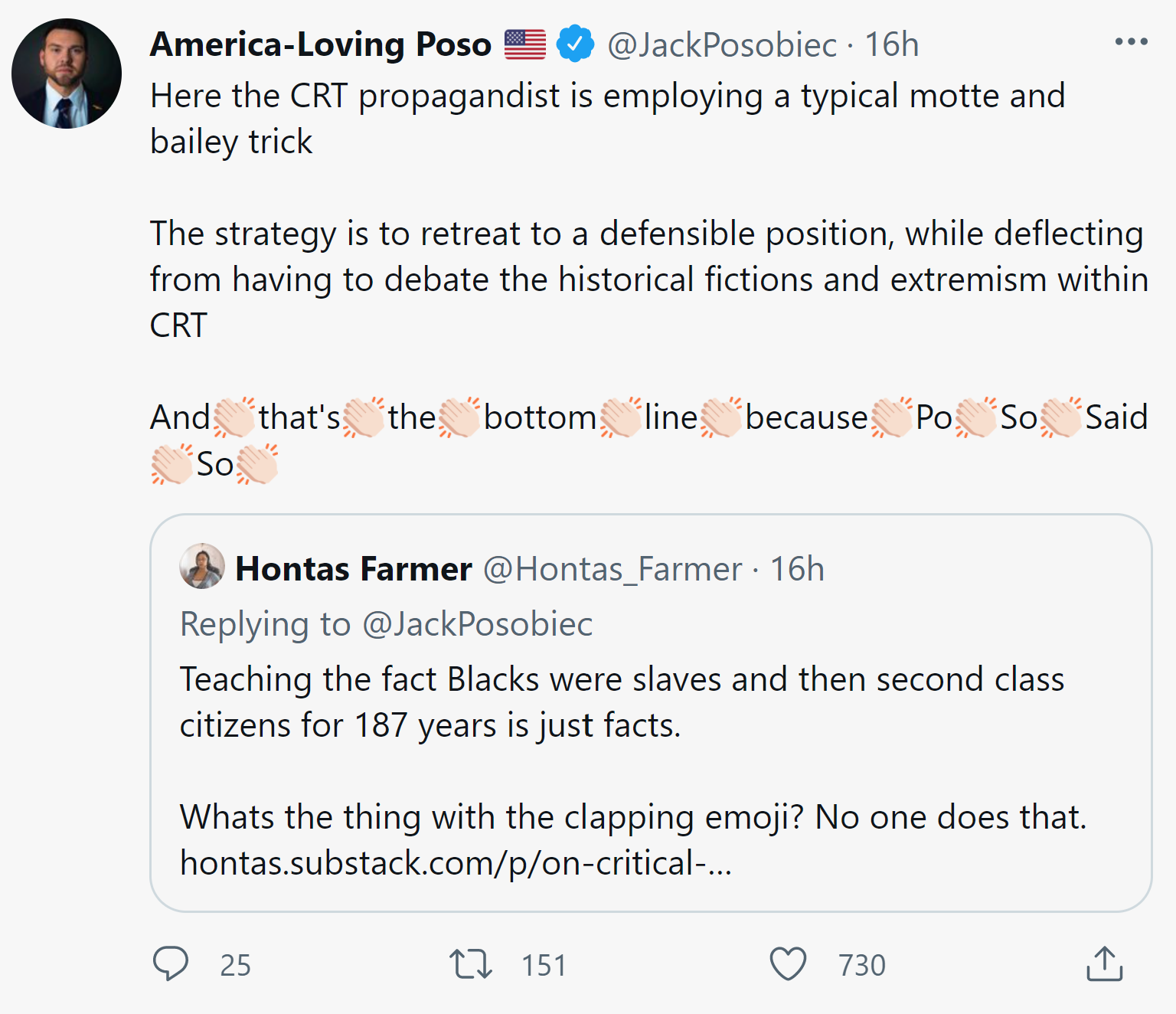
Task: Retweet using the retweet arrows icon
Action: point(470,964)
